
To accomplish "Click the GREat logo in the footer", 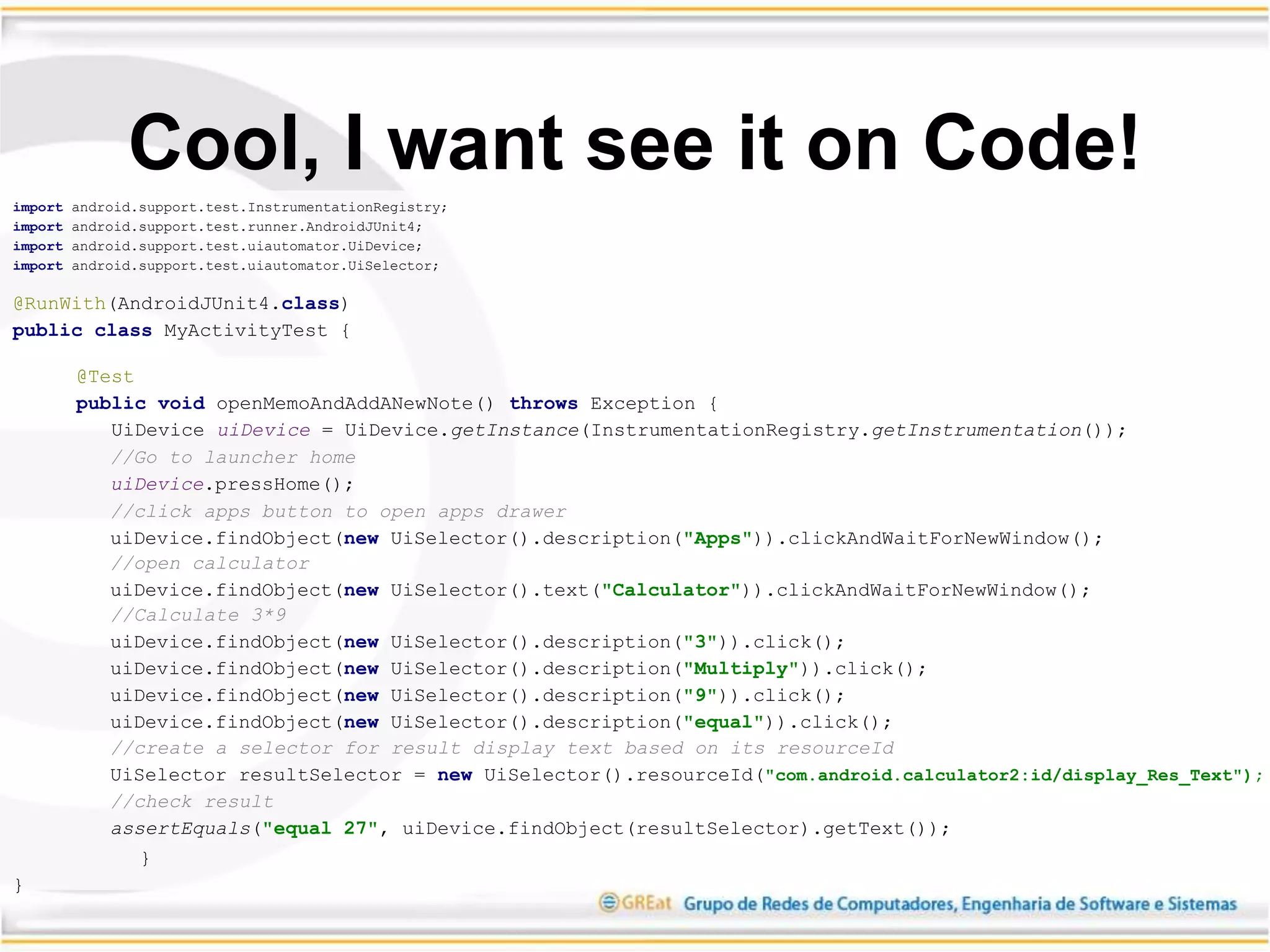I will [x=635, y=902].
